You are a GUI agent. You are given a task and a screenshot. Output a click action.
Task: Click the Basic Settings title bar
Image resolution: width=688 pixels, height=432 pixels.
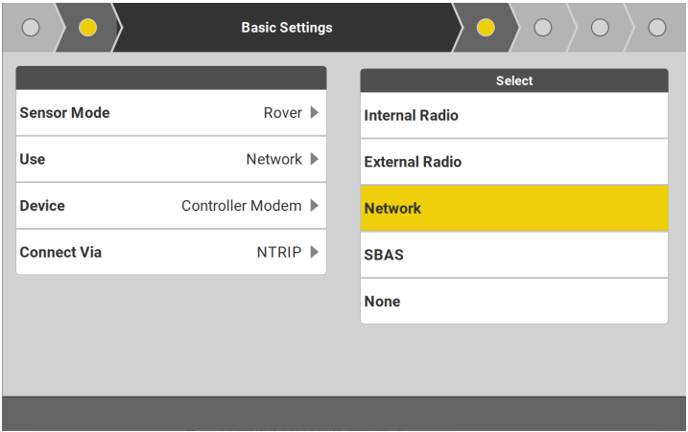(x=287, y=28)
